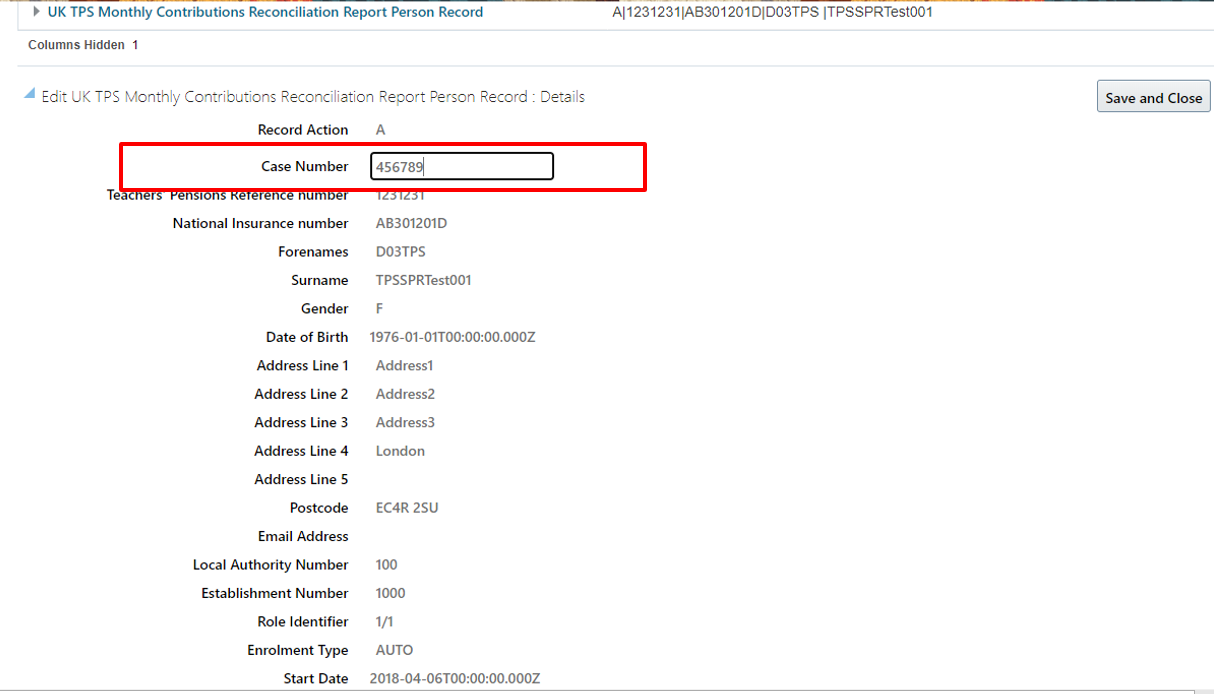Click the Establishment Number value 1000
The width and height of the screenshot is (1214, 694).
[x=390, y=593]
